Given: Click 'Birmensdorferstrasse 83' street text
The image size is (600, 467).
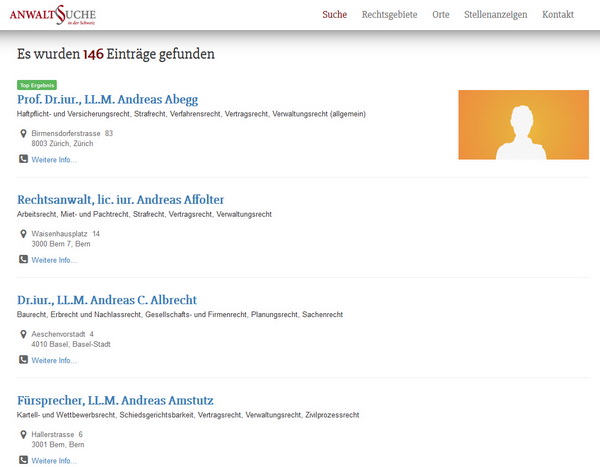Looking at the screenshot, I should [x=72, y=133].
